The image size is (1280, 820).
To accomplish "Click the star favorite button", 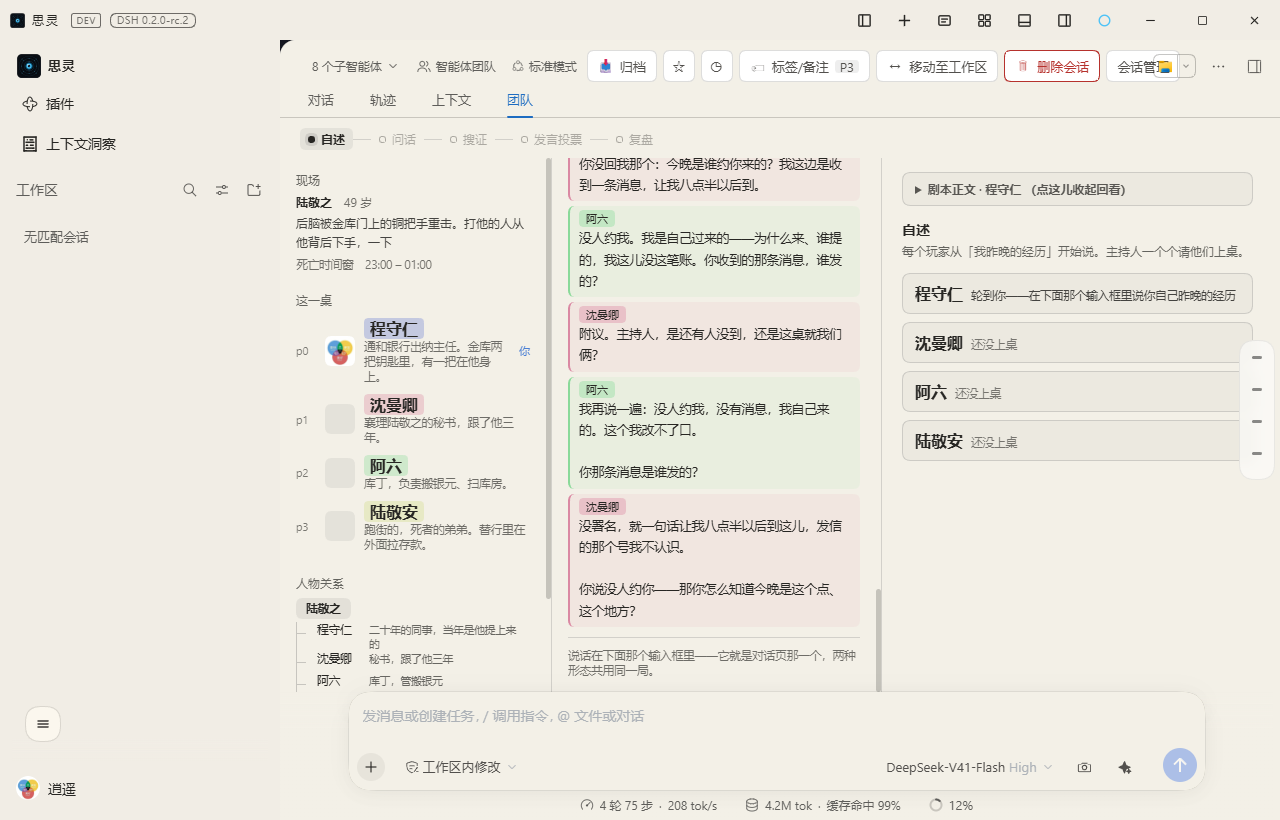I will point(679,67).
